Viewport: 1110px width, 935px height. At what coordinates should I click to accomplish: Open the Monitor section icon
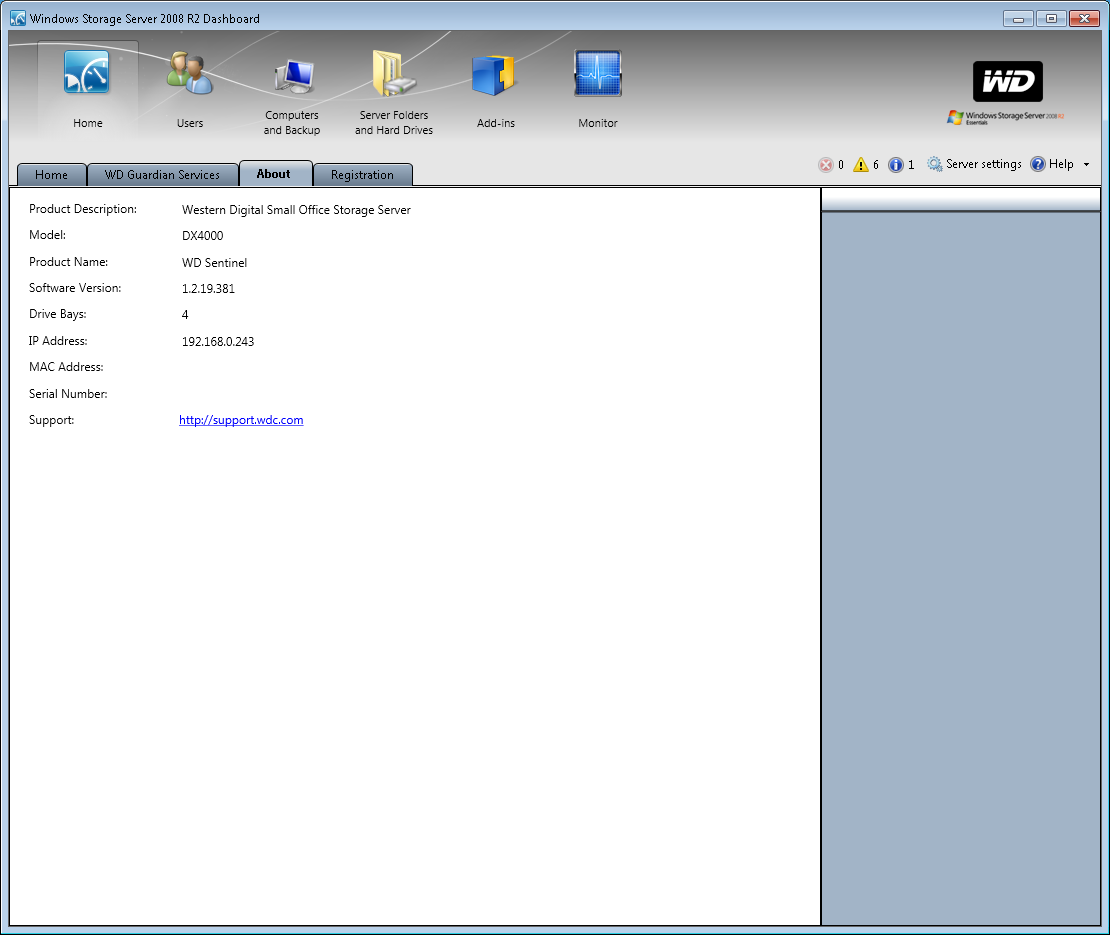[597, 75]
